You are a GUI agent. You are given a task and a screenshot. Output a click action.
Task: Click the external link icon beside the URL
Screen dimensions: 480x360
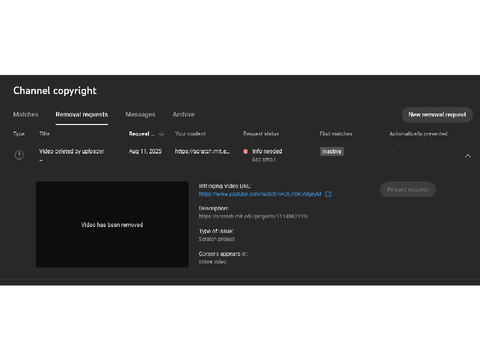tap(328, 194)
